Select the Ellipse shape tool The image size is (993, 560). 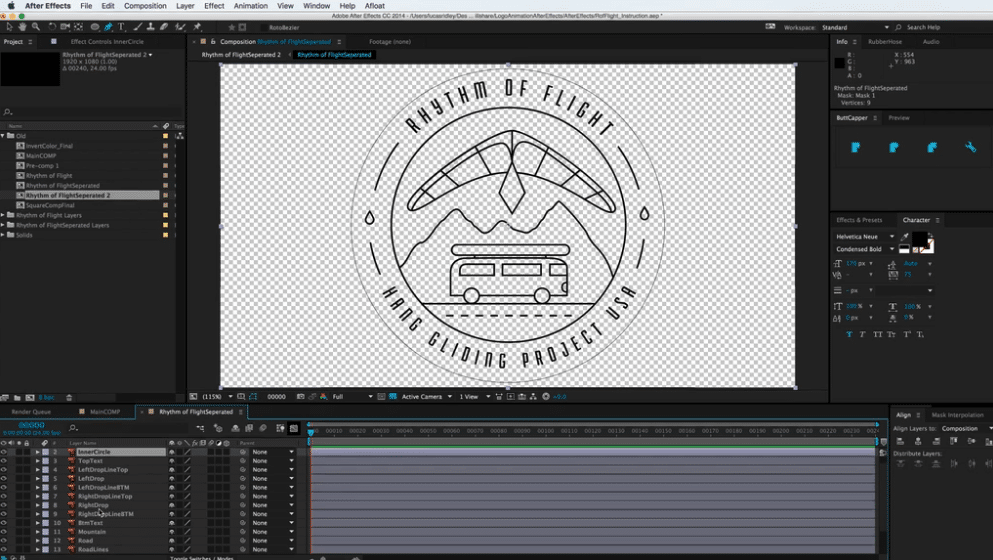click(94, 27)
